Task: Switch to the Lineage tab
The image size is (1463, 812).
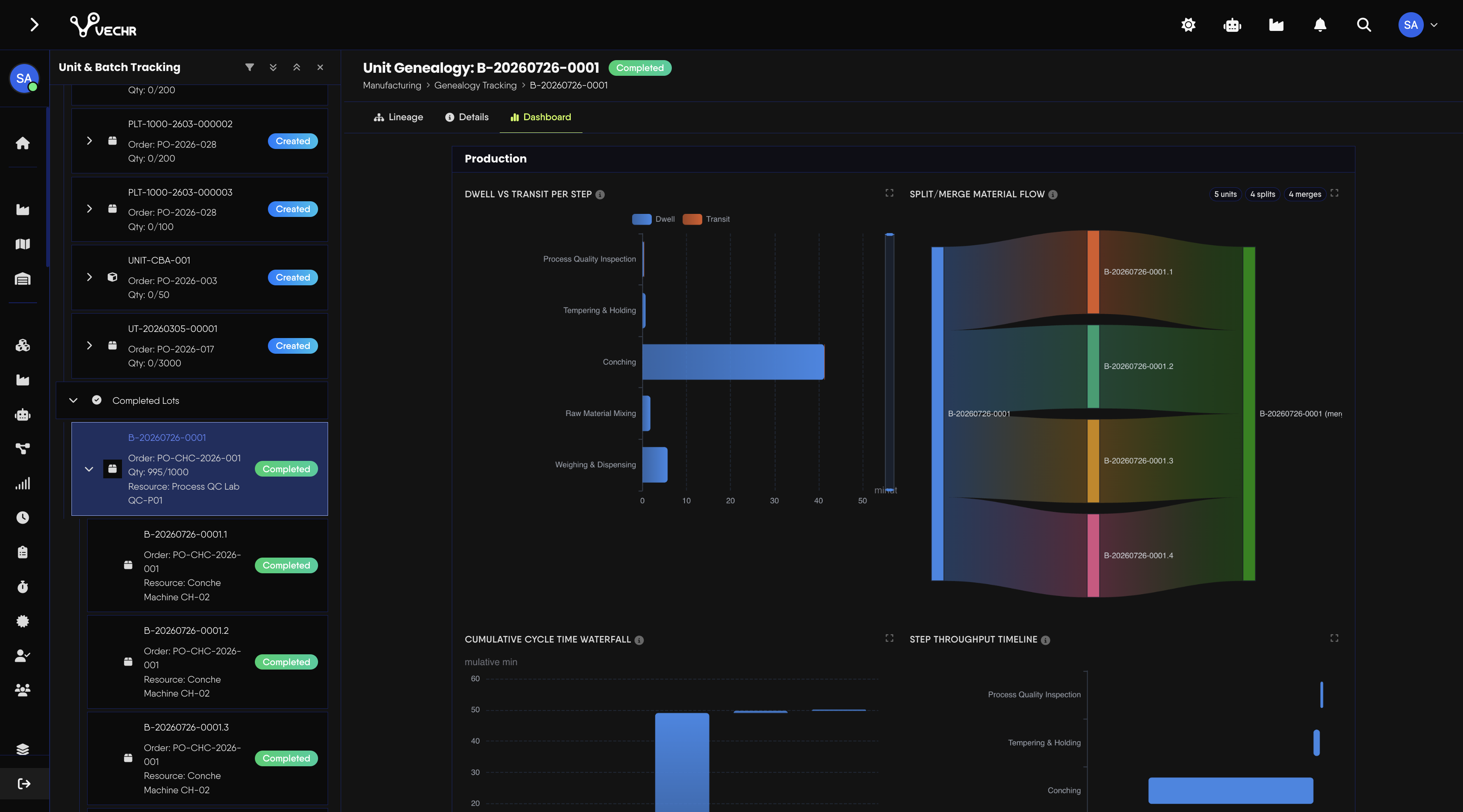Action: coord(399,117)
